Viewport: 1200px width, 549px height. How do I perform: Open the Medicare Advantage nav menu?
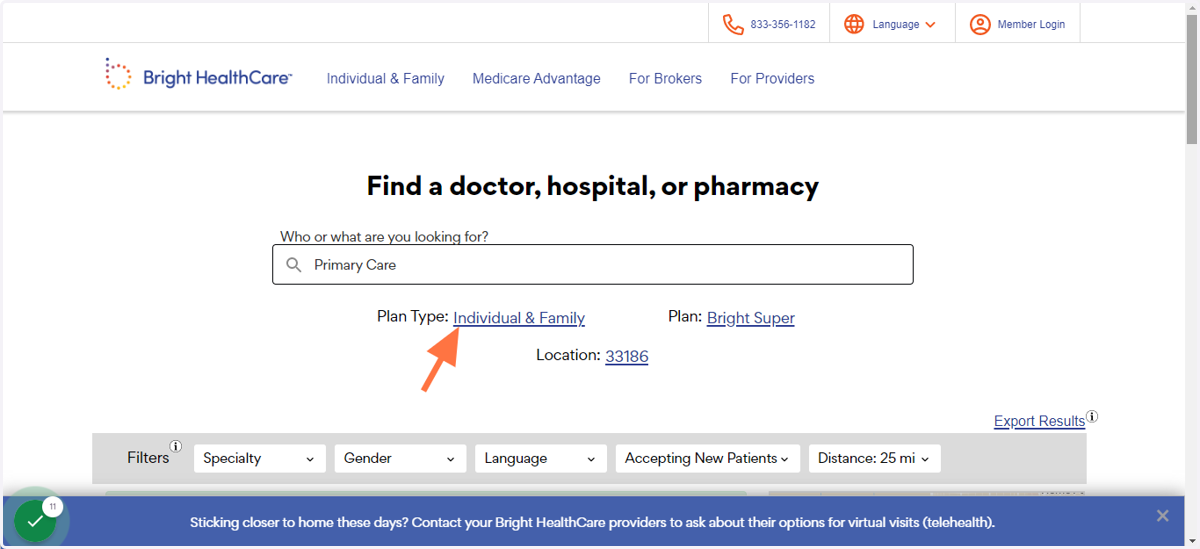(x=536, y=78)
